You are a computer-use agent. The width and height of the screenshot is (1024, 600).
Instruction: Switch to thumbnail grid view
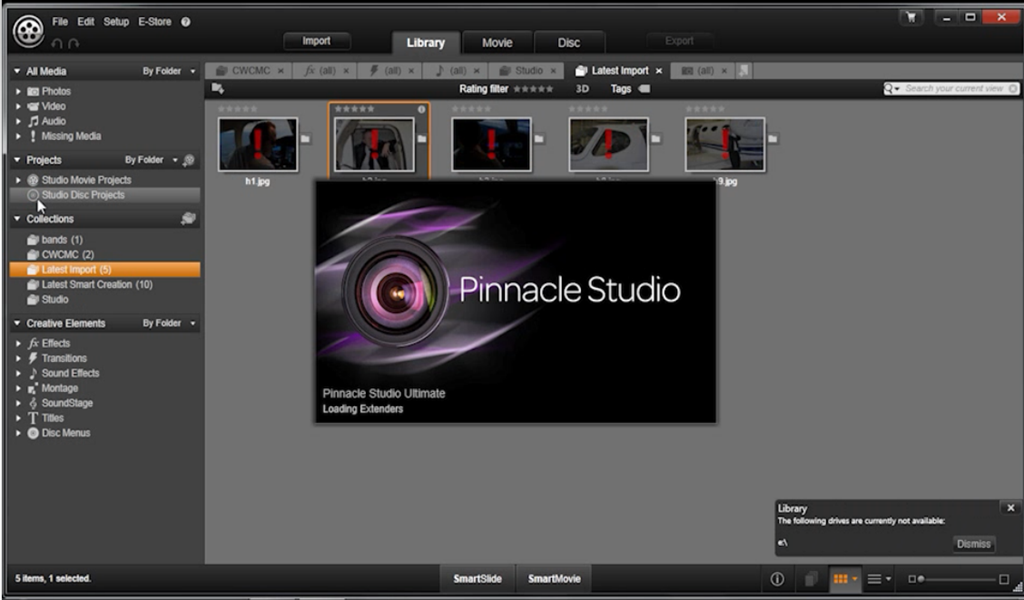click(840, 579)
